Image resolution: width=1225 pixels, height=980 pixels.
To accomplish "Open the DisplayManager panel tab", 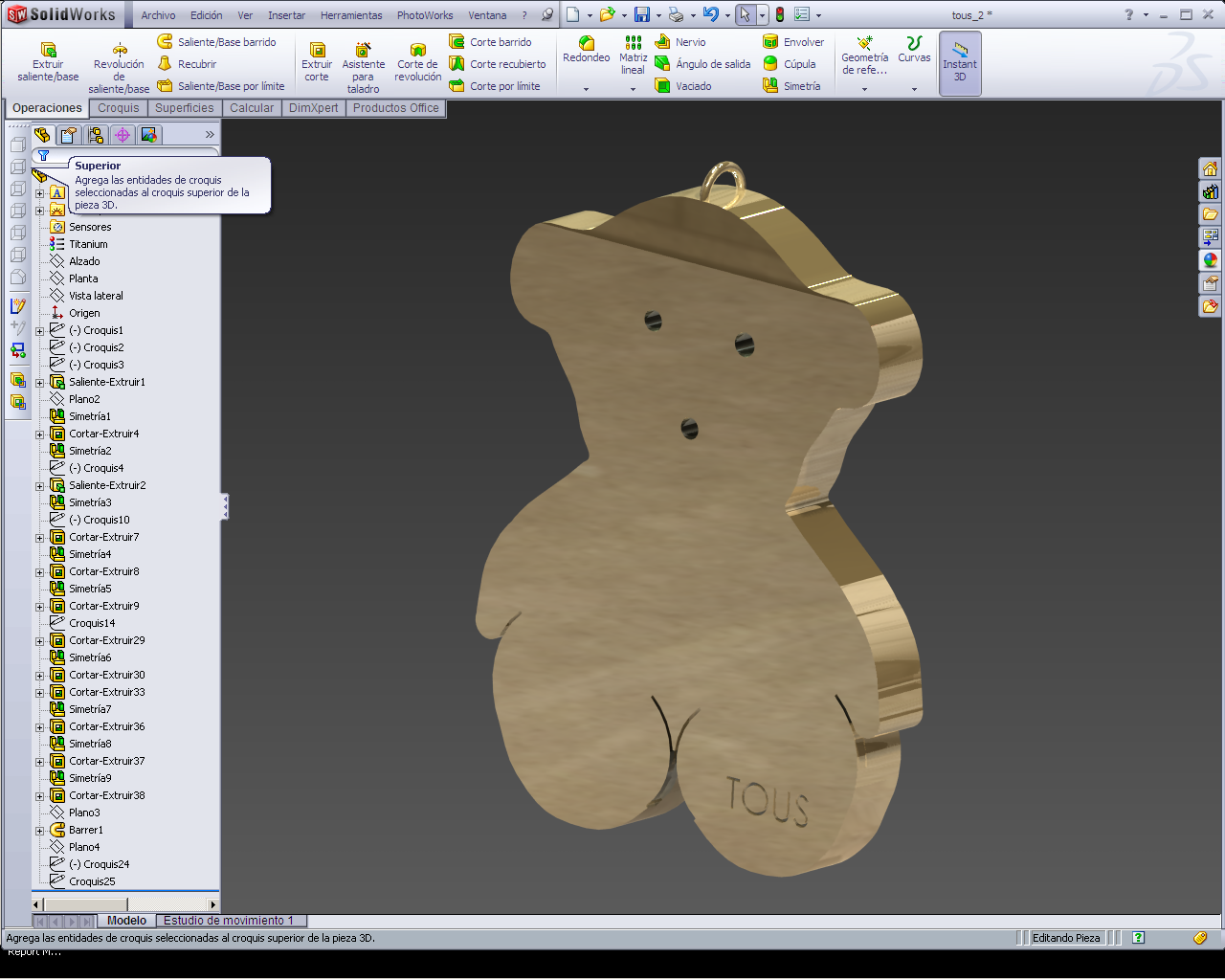I will coord(149,135).
